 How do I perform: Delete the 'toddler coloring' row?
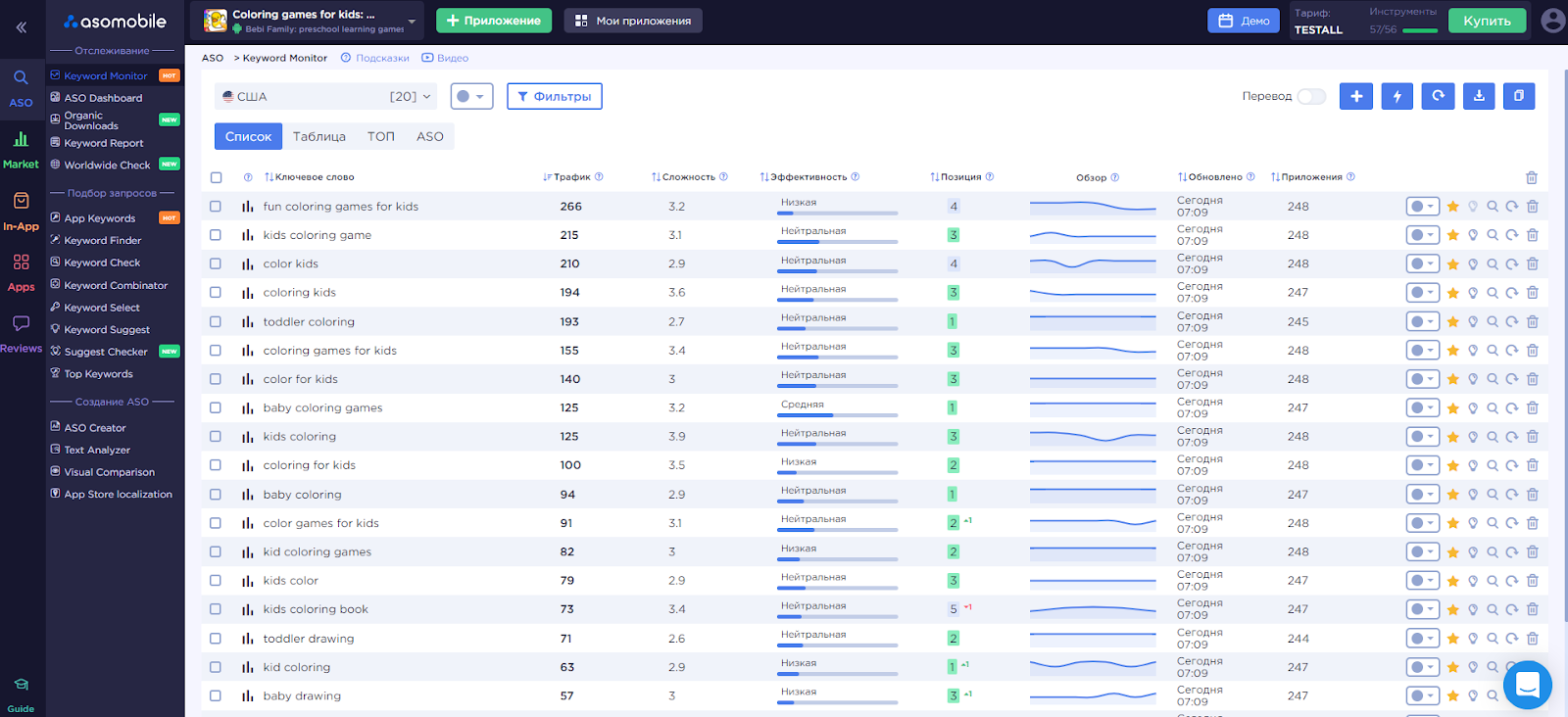(x=1533, y=321)
